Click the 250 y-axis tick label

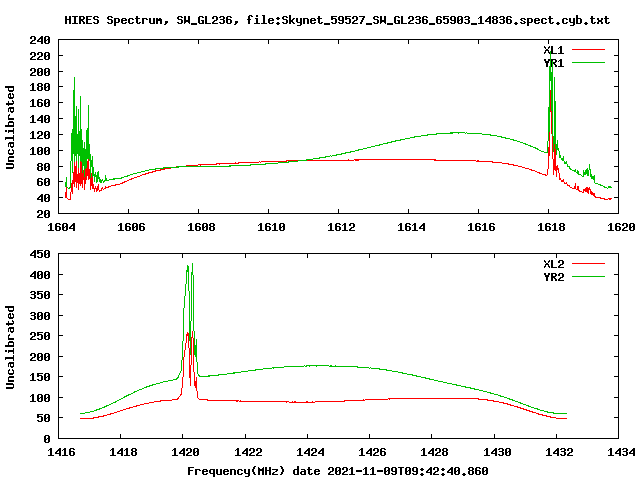point(40,336)
